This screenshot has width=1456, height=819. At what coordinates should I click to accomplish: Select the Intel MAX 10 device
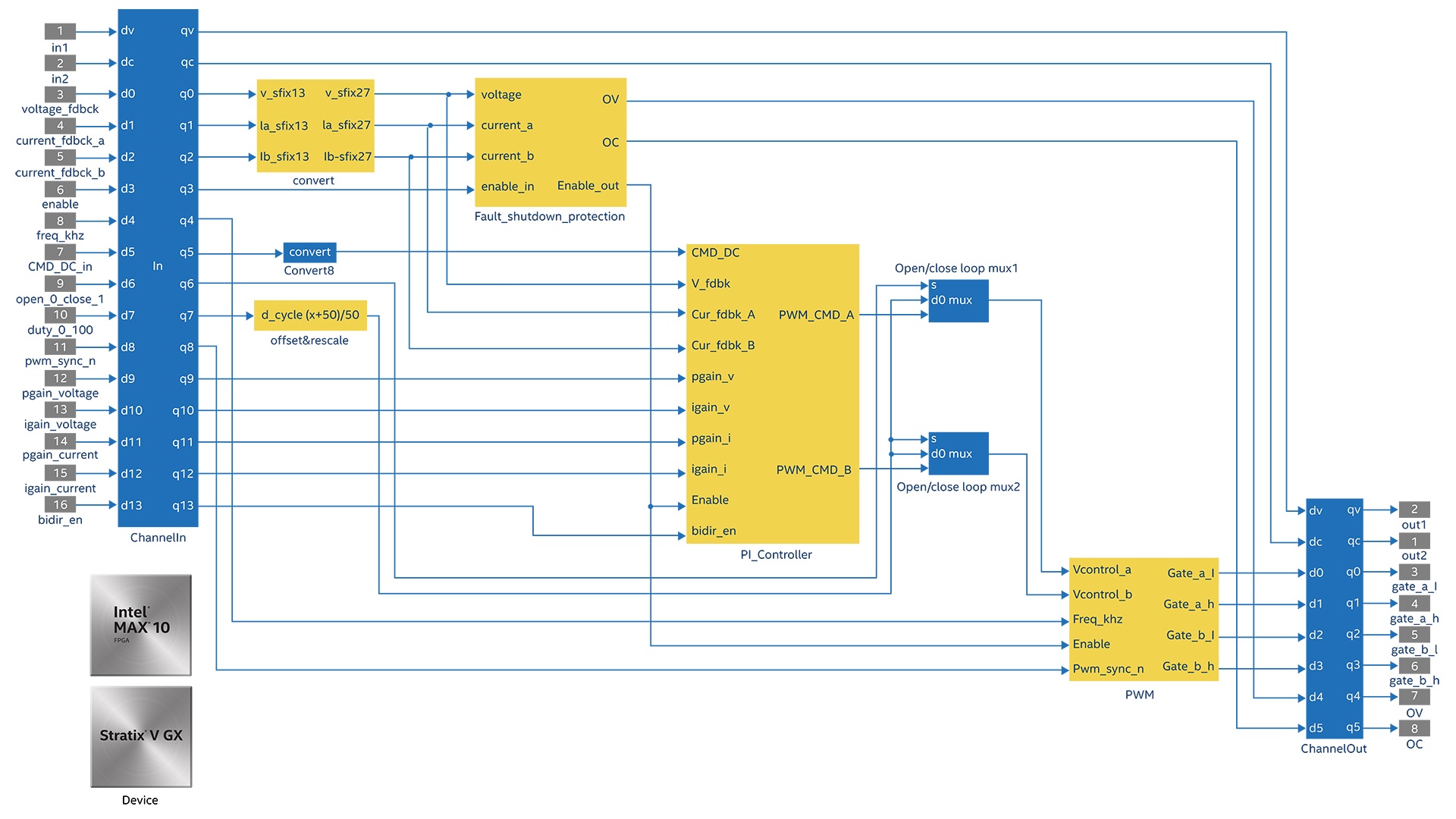(x=140, y=624)
